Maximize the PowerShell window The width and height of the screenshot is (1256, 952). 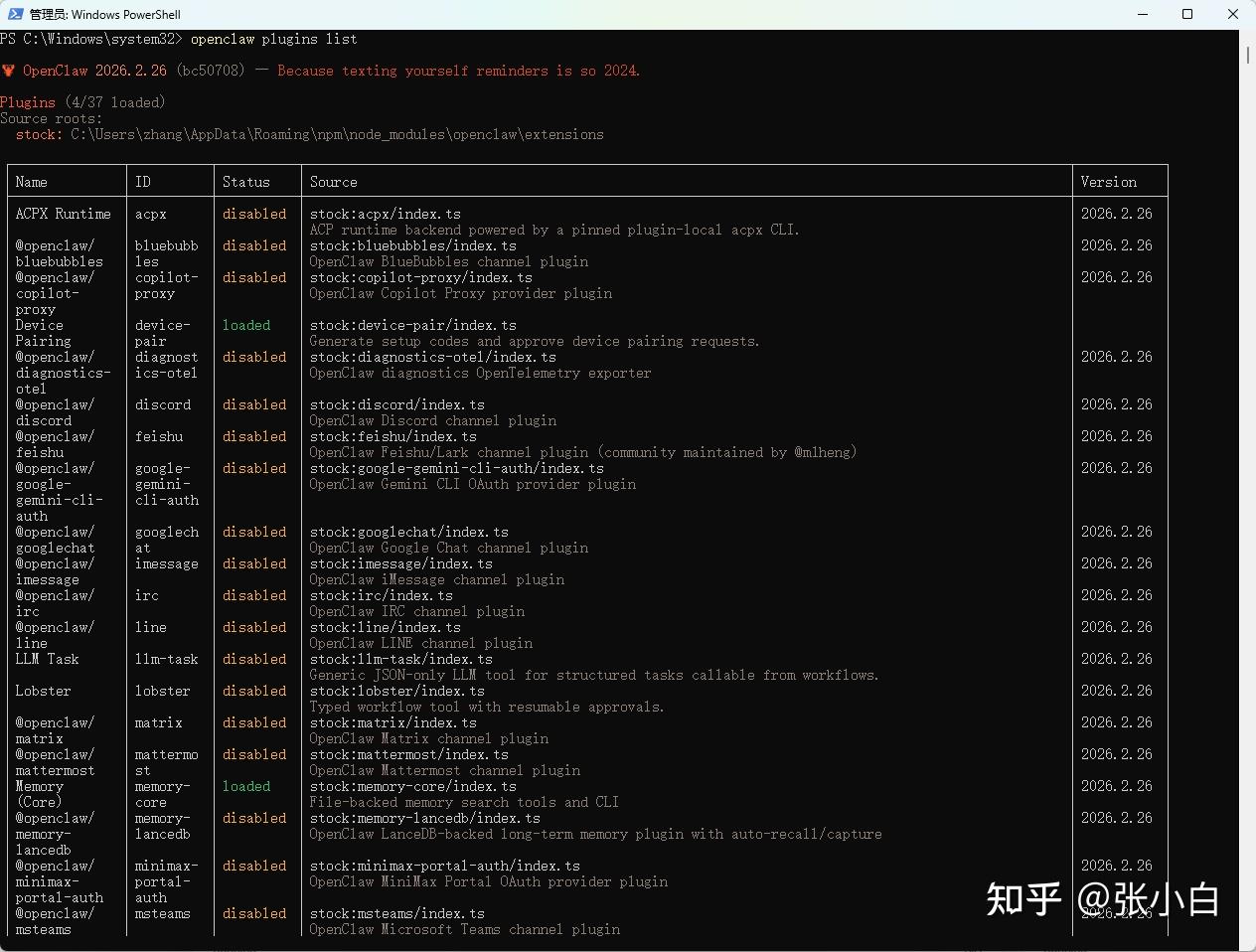[1187, 14]
